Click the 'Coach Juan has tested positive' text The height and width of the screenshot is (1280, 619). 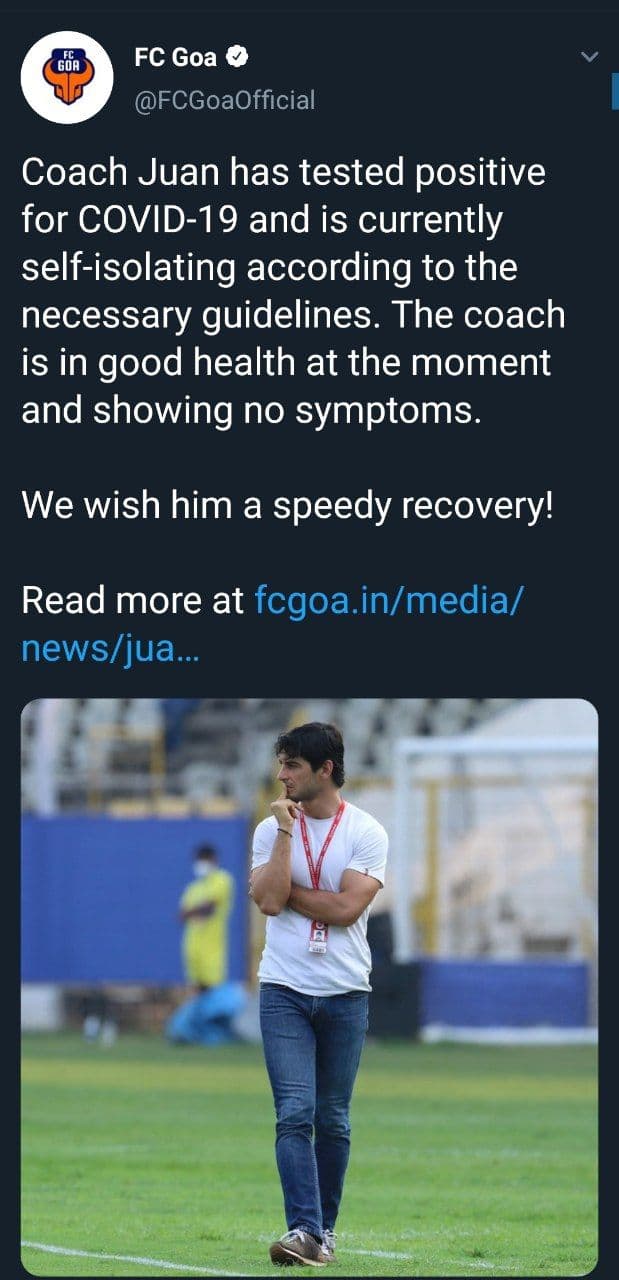click(x=283, y=173)
